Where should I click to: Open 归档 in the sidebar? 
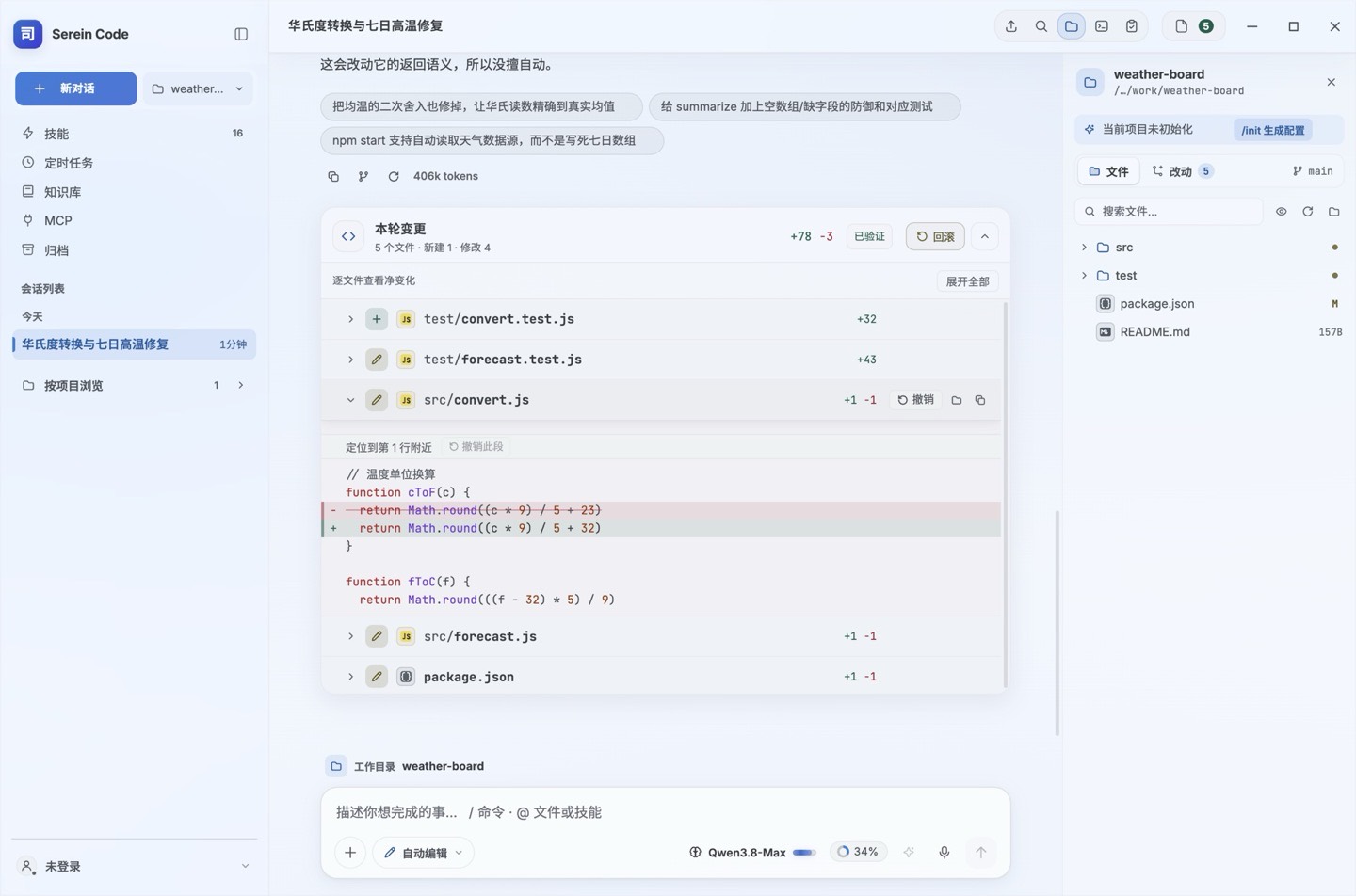(134, 250)
